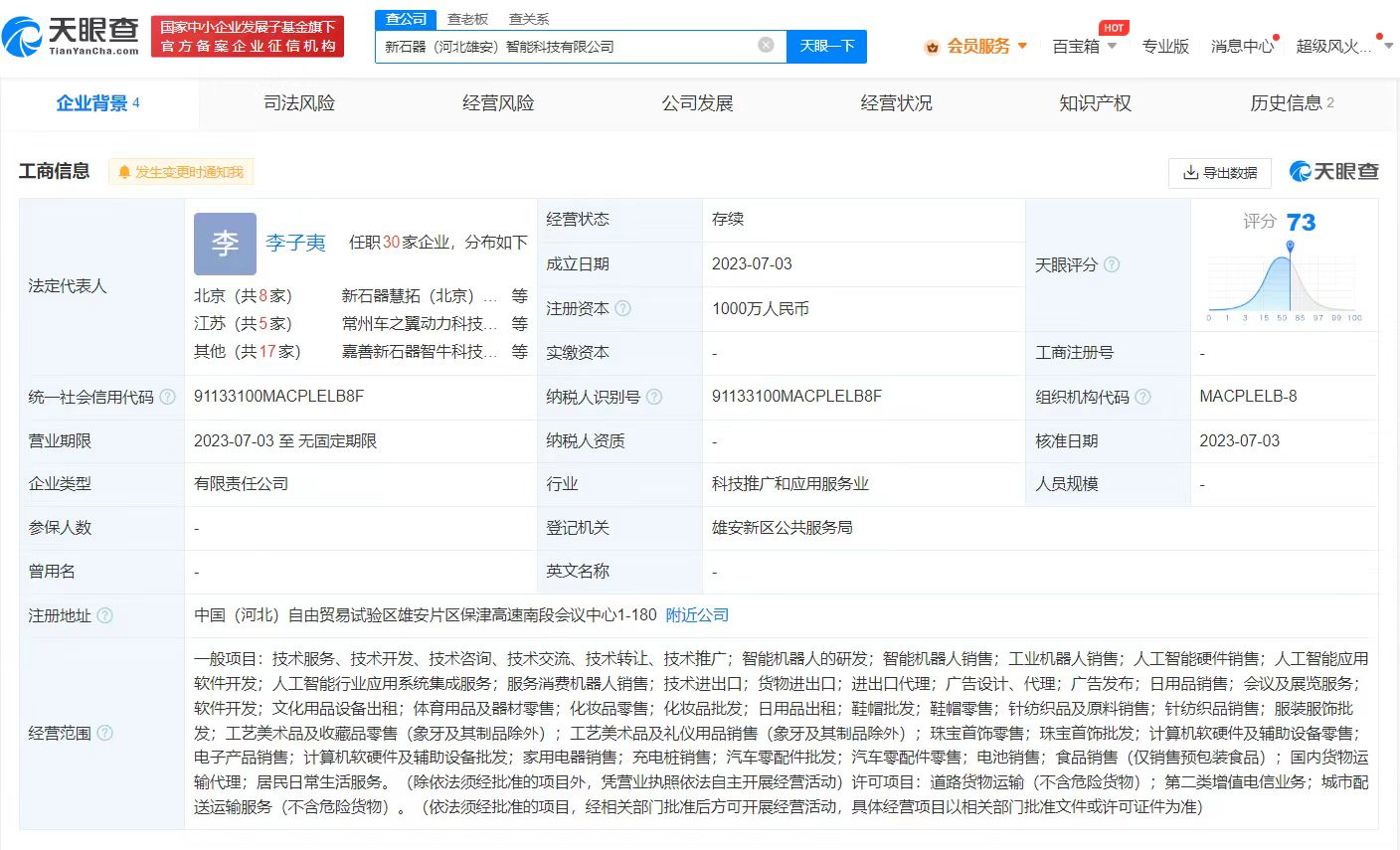This screenshot has width=1400, height=850.
Task: Click the company name search input field
Action: coord(567,46)
